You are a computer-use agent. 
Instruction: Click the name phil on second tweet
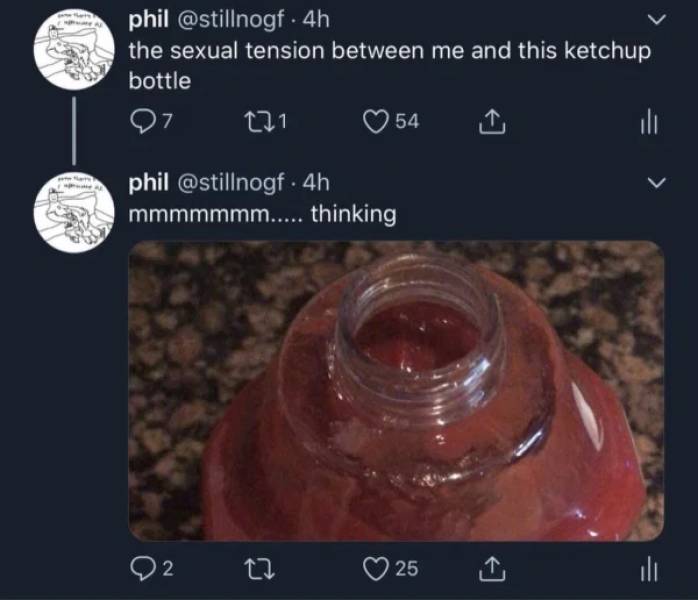coord(149,183)
